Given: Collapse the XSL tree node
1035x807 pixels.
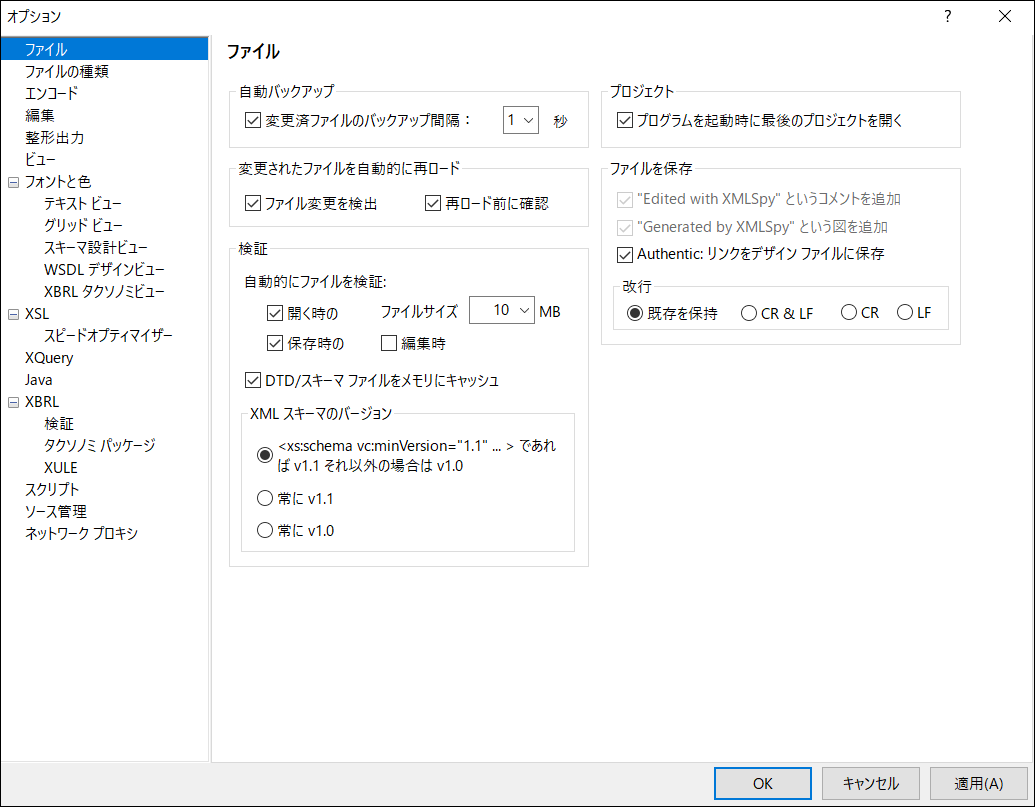Looking at the screenshot, I should 13,314.
